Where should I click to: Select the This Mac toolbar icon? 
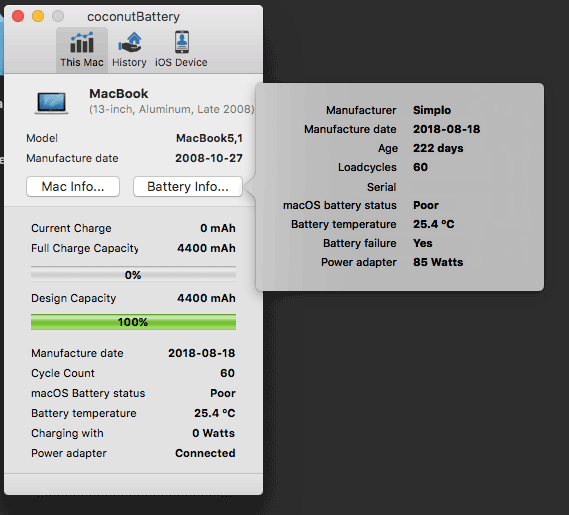coord(82,50)
